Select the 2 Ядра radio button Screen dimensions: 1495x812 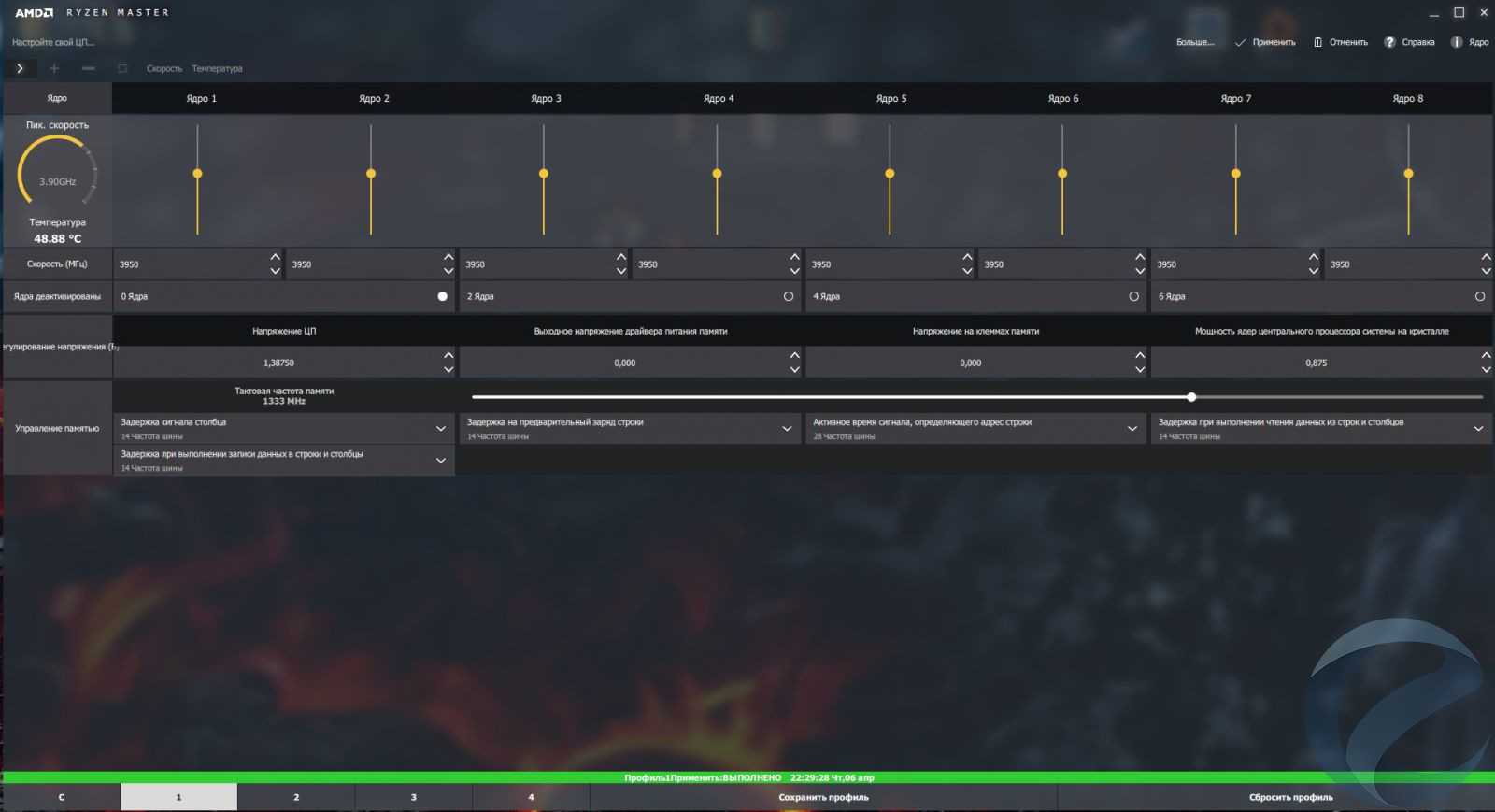click(x=789, y=296)
